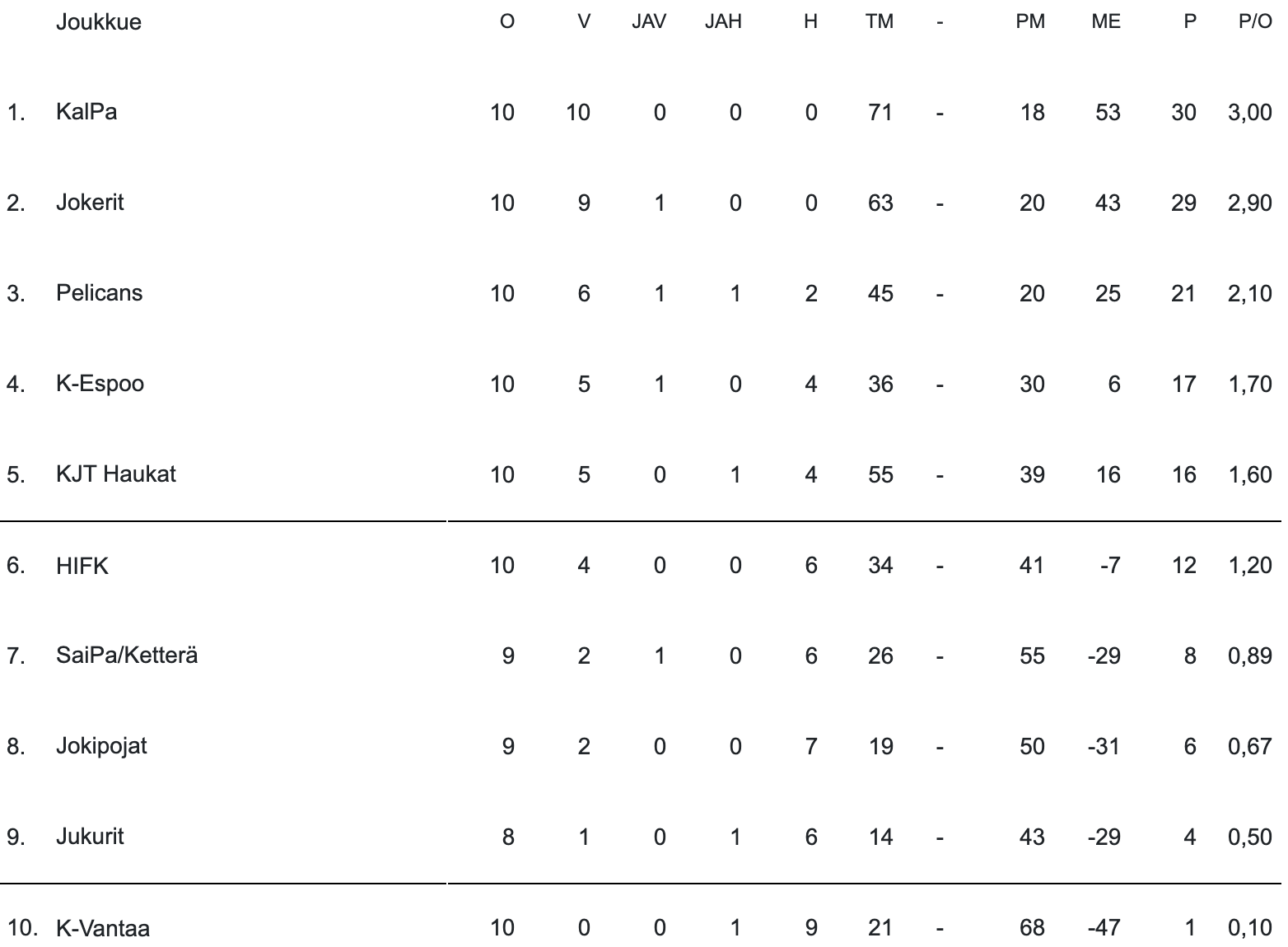This screenshot has height=947, width=1288.
Task: Click Jokerit's points-per-game value 2,90
Action: (x=1249, y=203)
